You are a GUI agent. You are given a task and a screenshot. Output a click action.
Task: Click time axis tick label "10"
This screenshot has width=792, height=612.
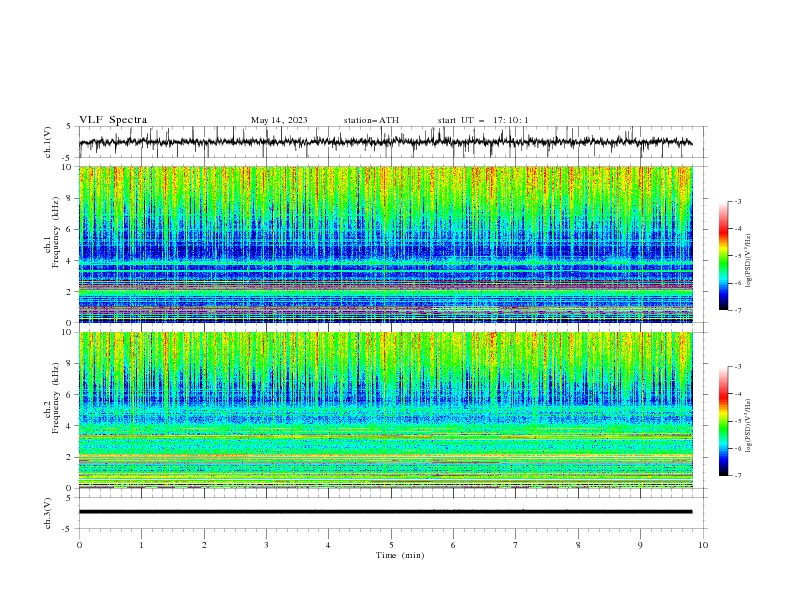click(703, 545)
